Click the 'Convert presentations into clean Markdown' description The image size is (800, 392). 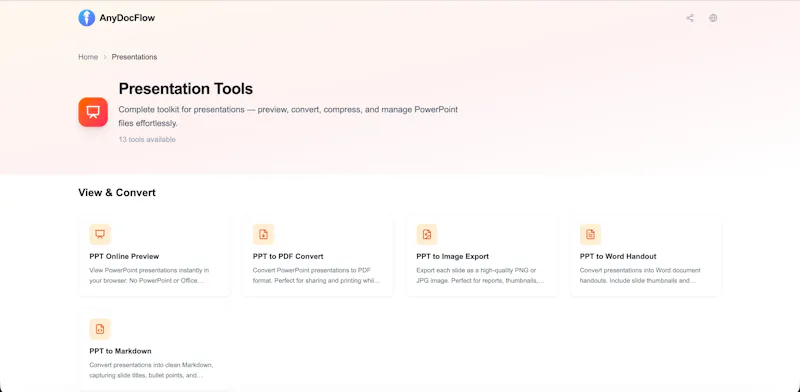point(151,370)
